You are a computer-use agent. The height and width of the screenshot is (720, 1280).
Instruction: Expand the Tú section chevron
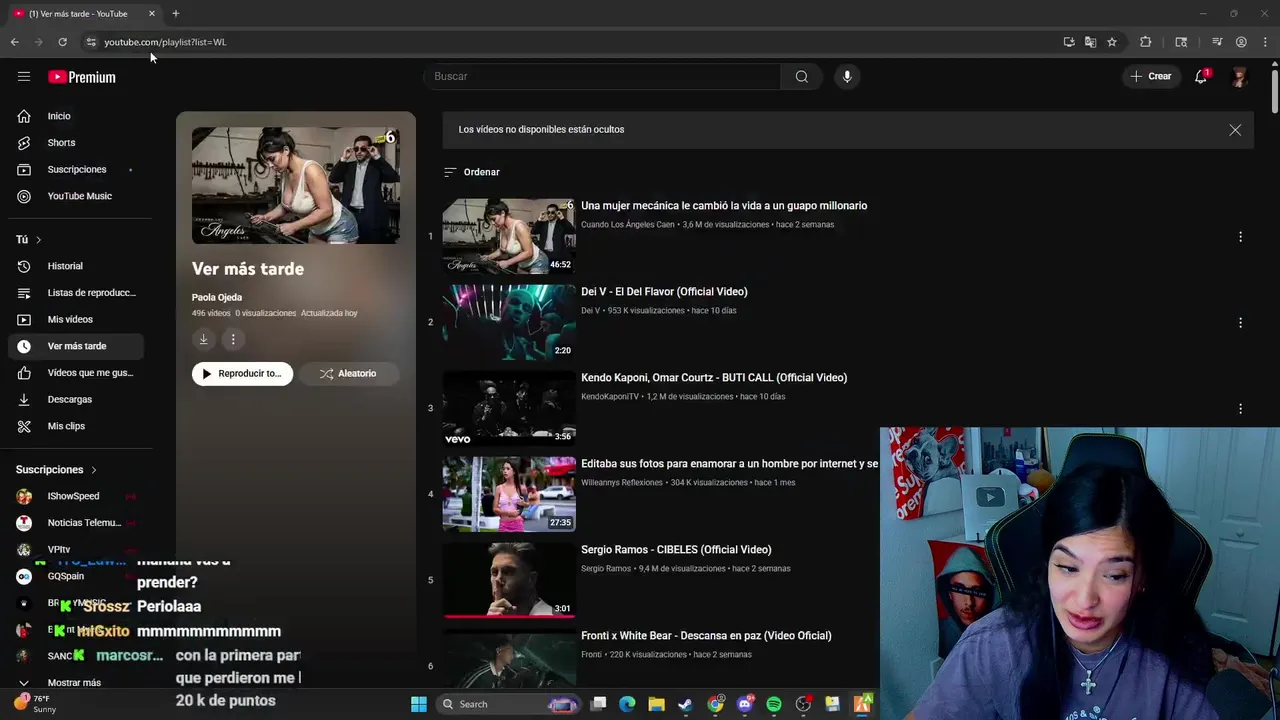[x=38, y=240]
